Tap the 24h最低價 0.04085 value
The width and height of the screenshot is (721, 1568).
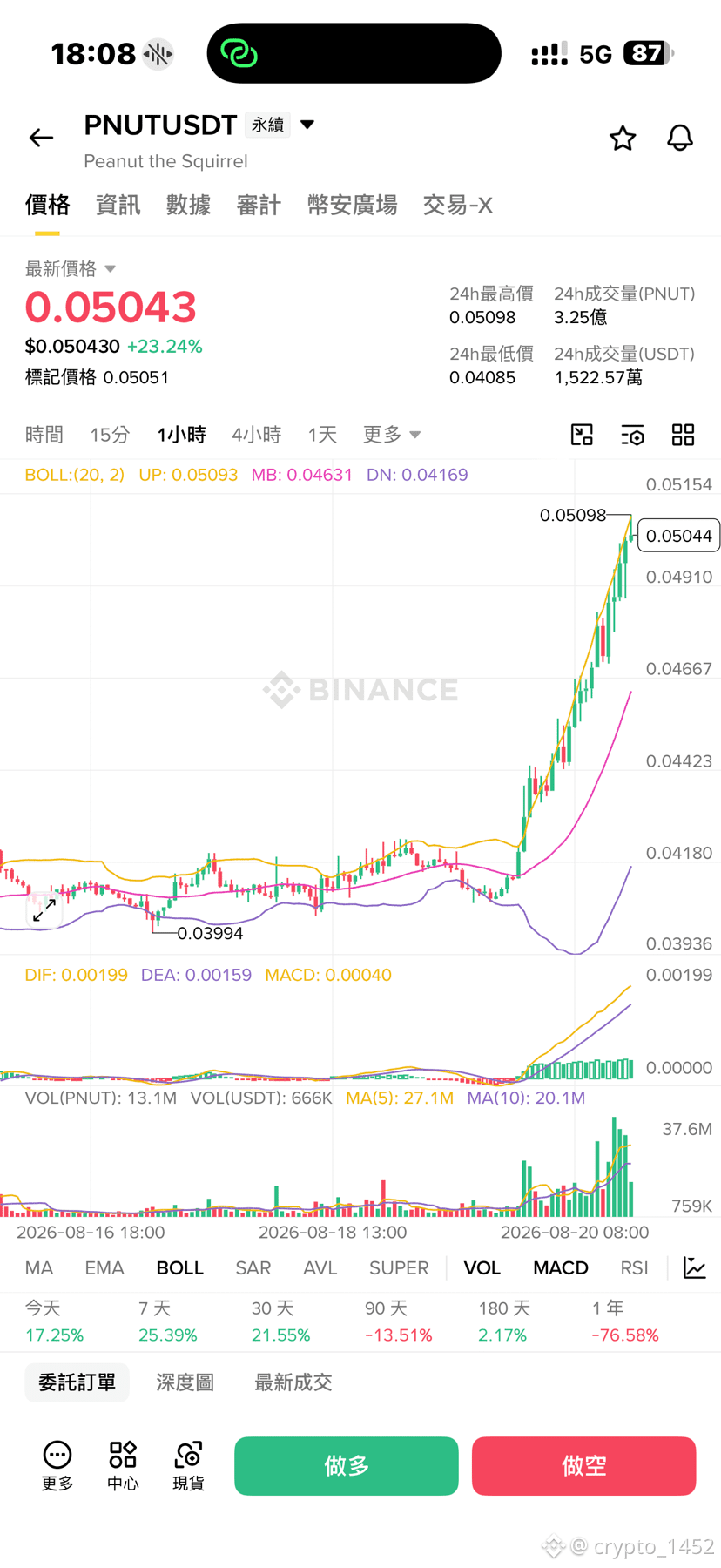[x=482, y=377]
